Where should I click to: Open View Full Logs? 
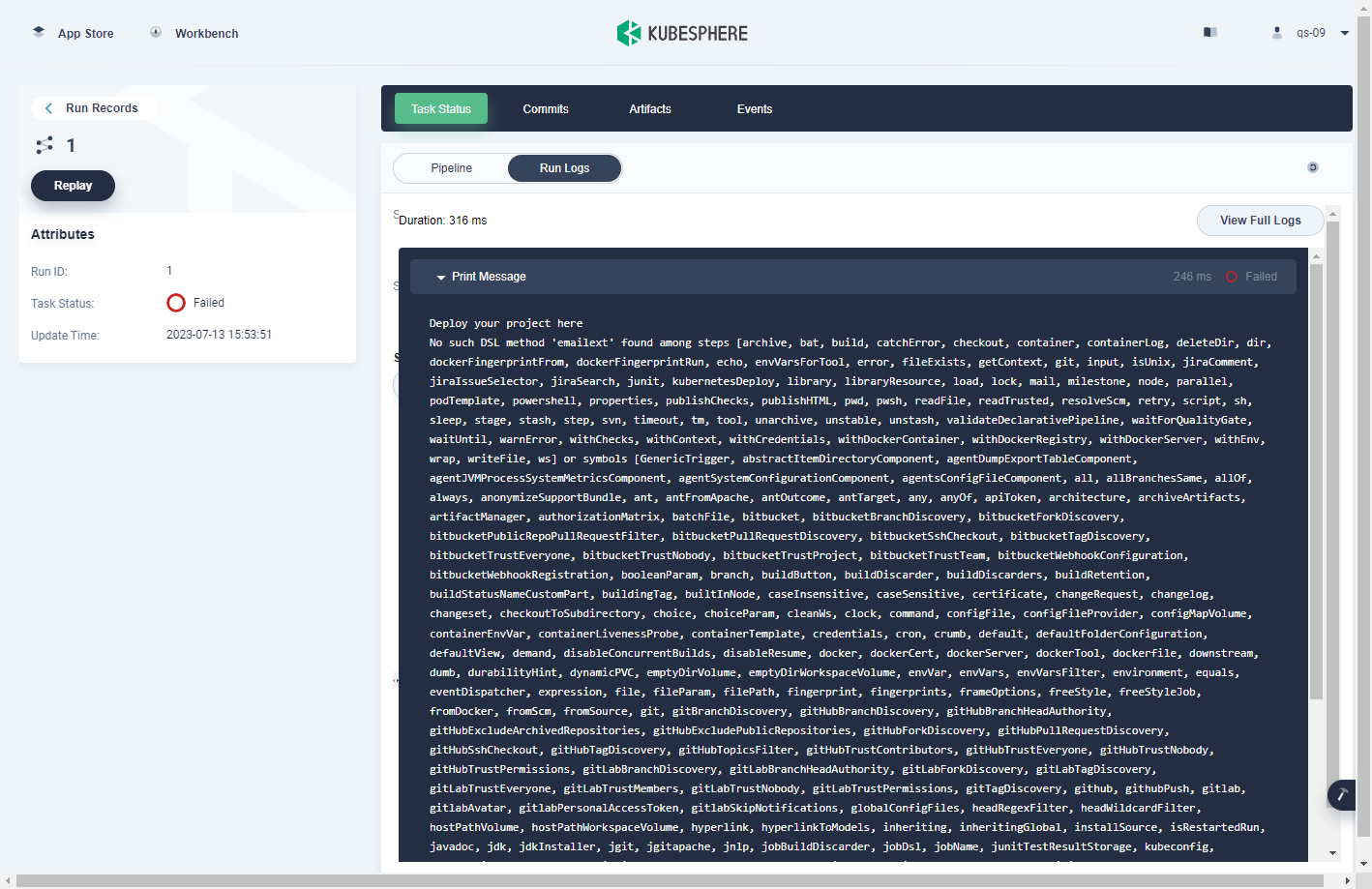coord(1260,220)
